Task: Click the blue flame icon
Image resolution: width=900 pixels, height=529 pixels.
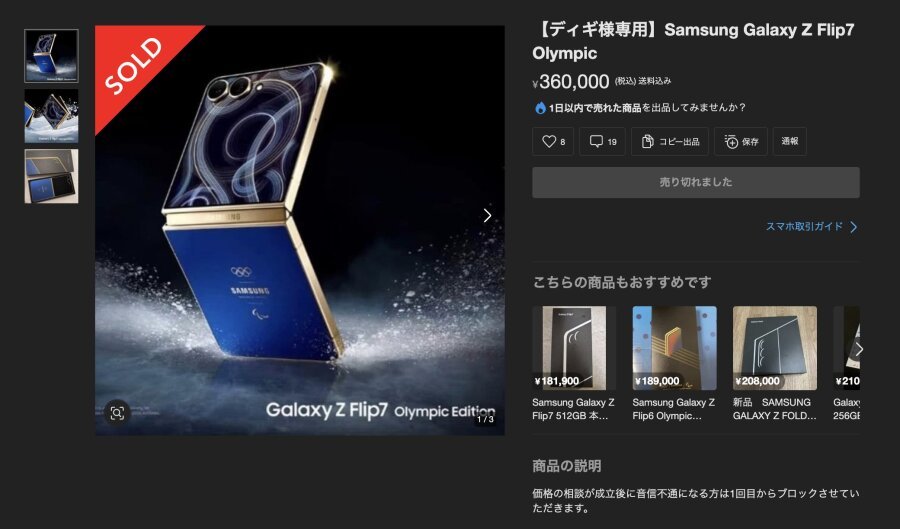Action: point(540,107)
